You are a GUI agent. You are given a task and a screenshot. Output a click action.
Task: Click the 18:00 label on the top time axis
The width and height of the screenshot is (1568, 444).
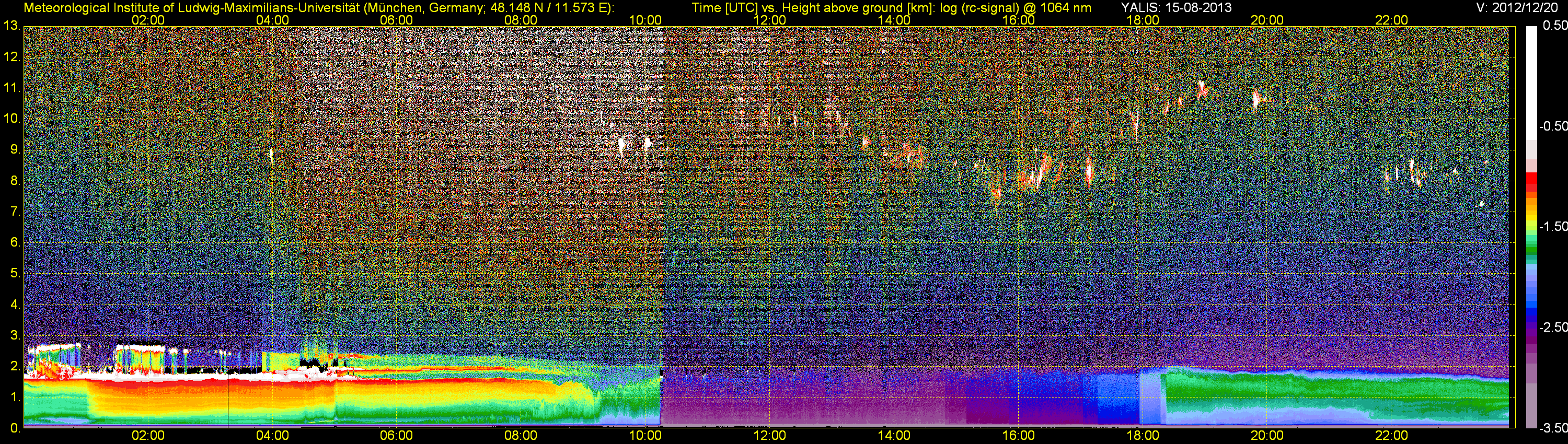tap(1143, 20)
